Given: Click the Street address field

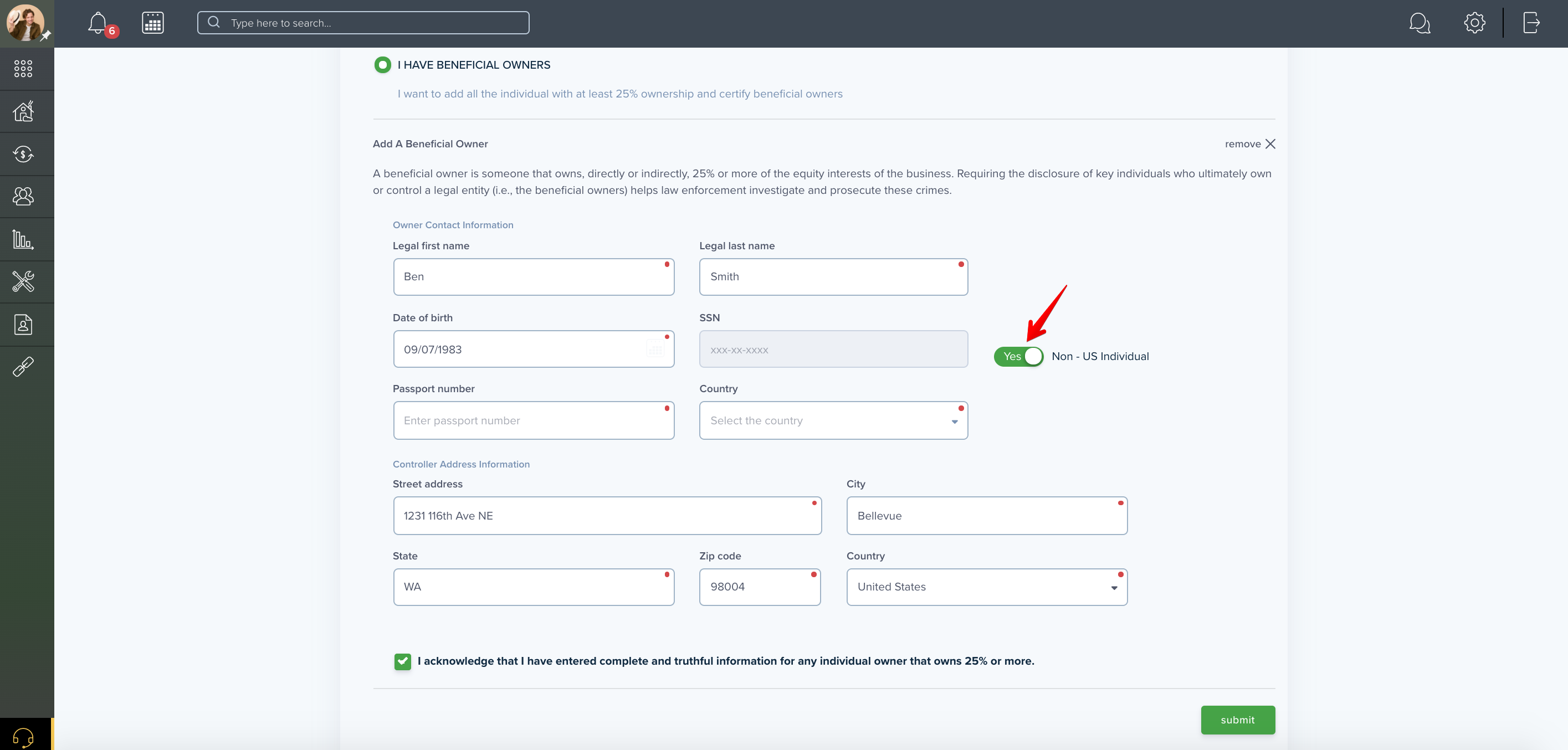Looking at the screenshot, I should click(607, 516).
